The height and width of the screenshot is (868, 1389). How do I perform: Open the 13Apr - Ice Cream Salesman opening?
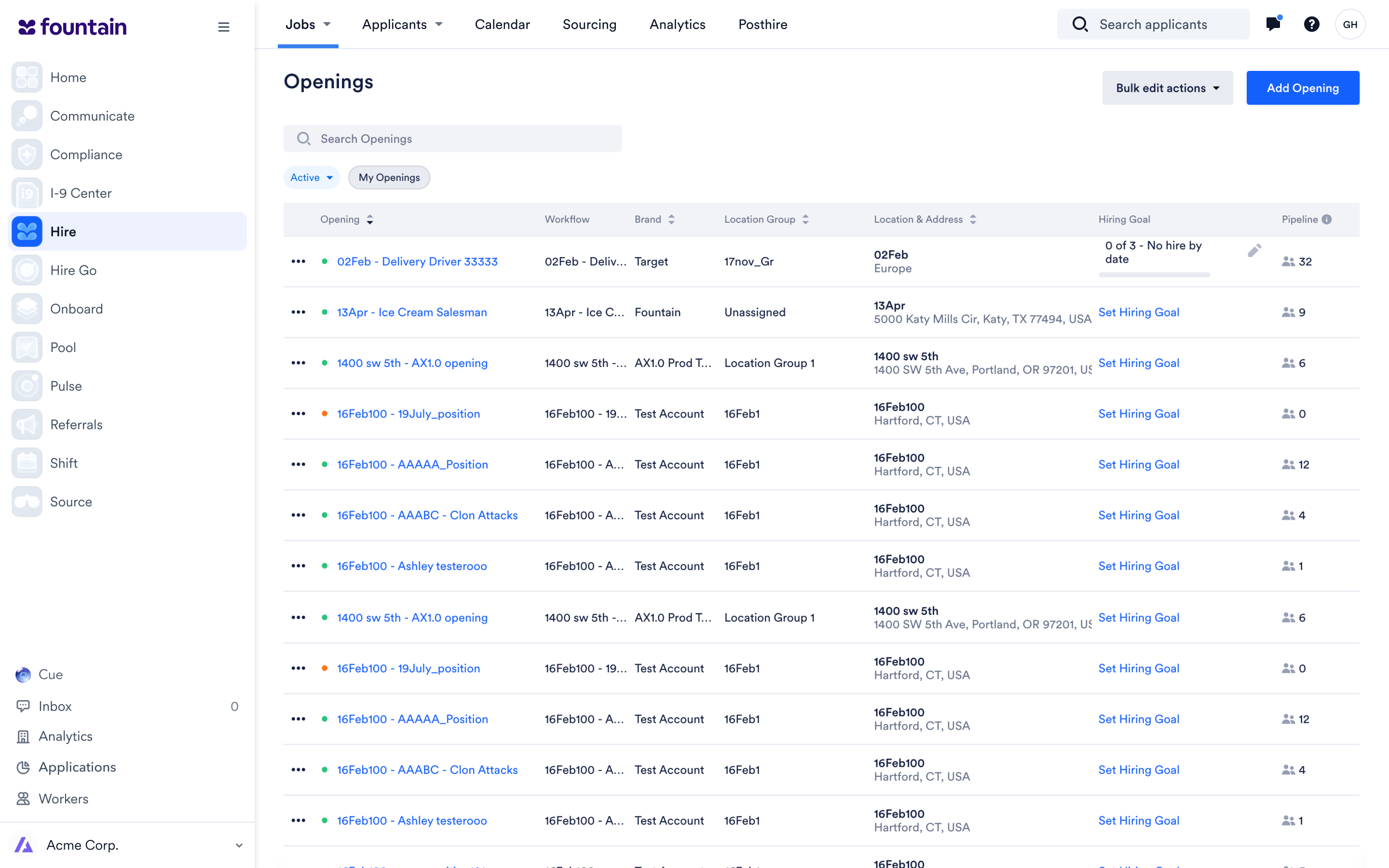(411, 312)
